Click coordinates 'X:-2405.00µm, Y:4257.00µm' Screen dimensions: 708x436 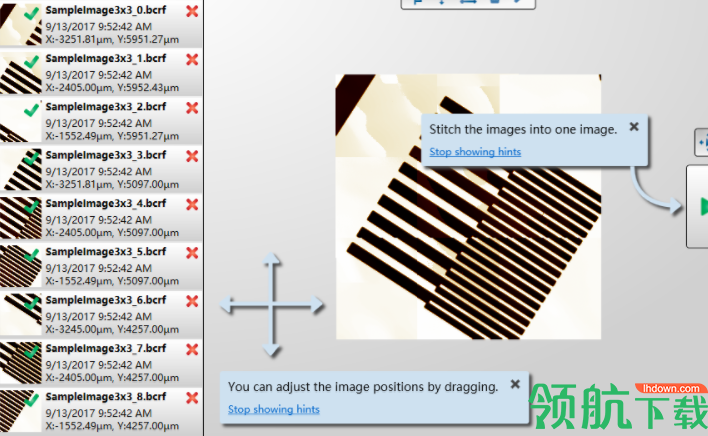112,378
